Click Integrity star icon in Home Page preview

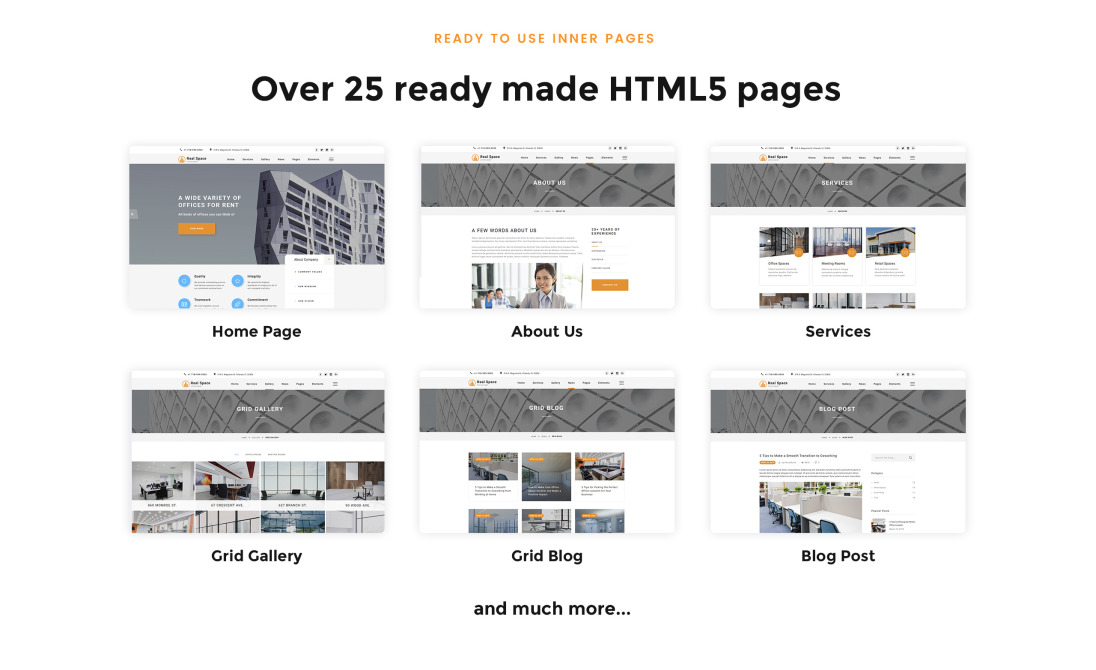pos(238,282)
